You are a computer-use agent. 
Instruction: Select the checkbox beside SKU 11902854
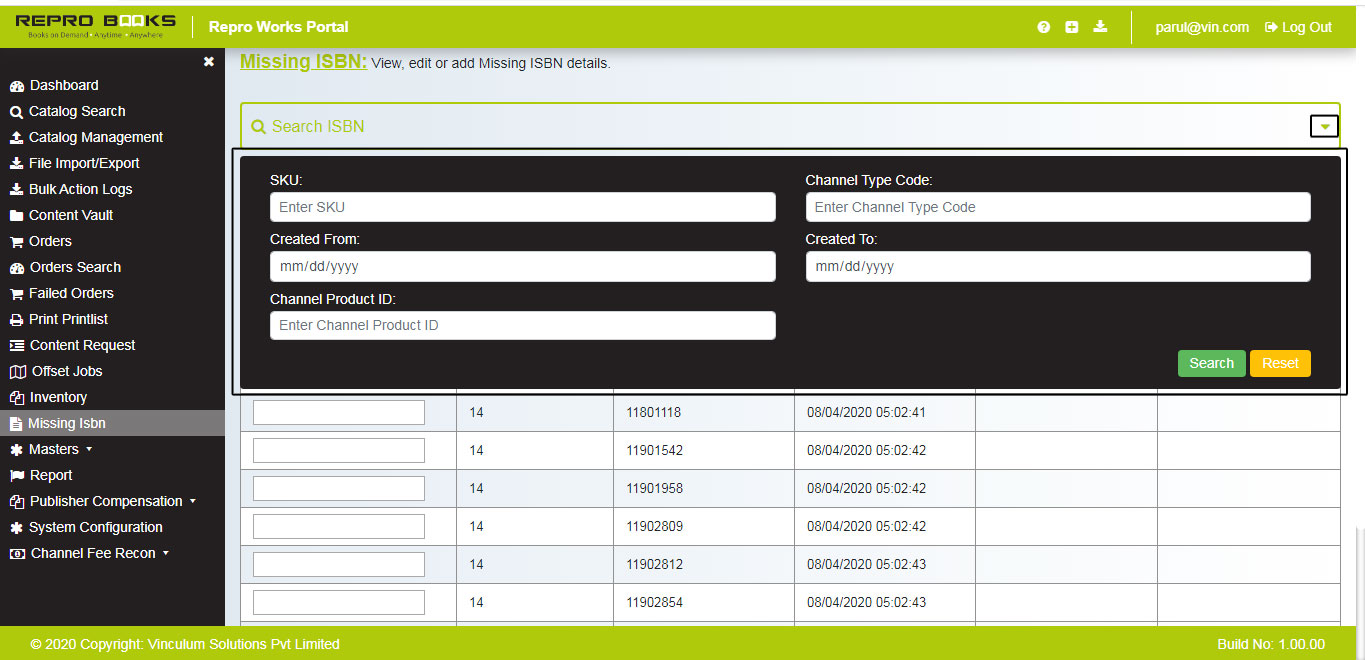pyautogui.click(x=338, y=601)
